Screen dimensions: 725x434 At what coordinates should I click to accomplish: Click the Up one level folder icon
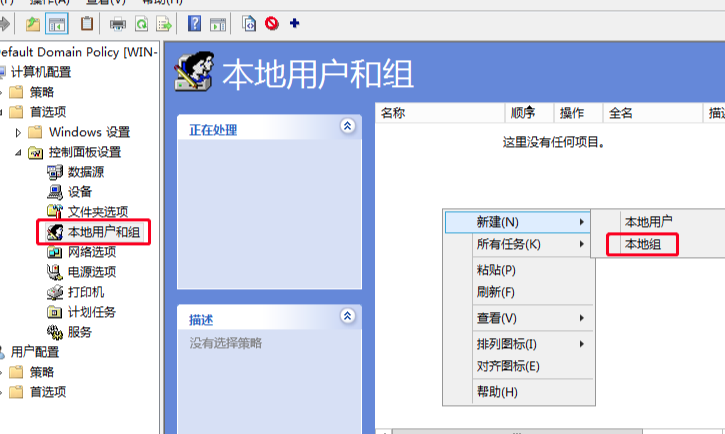[33, 23]
